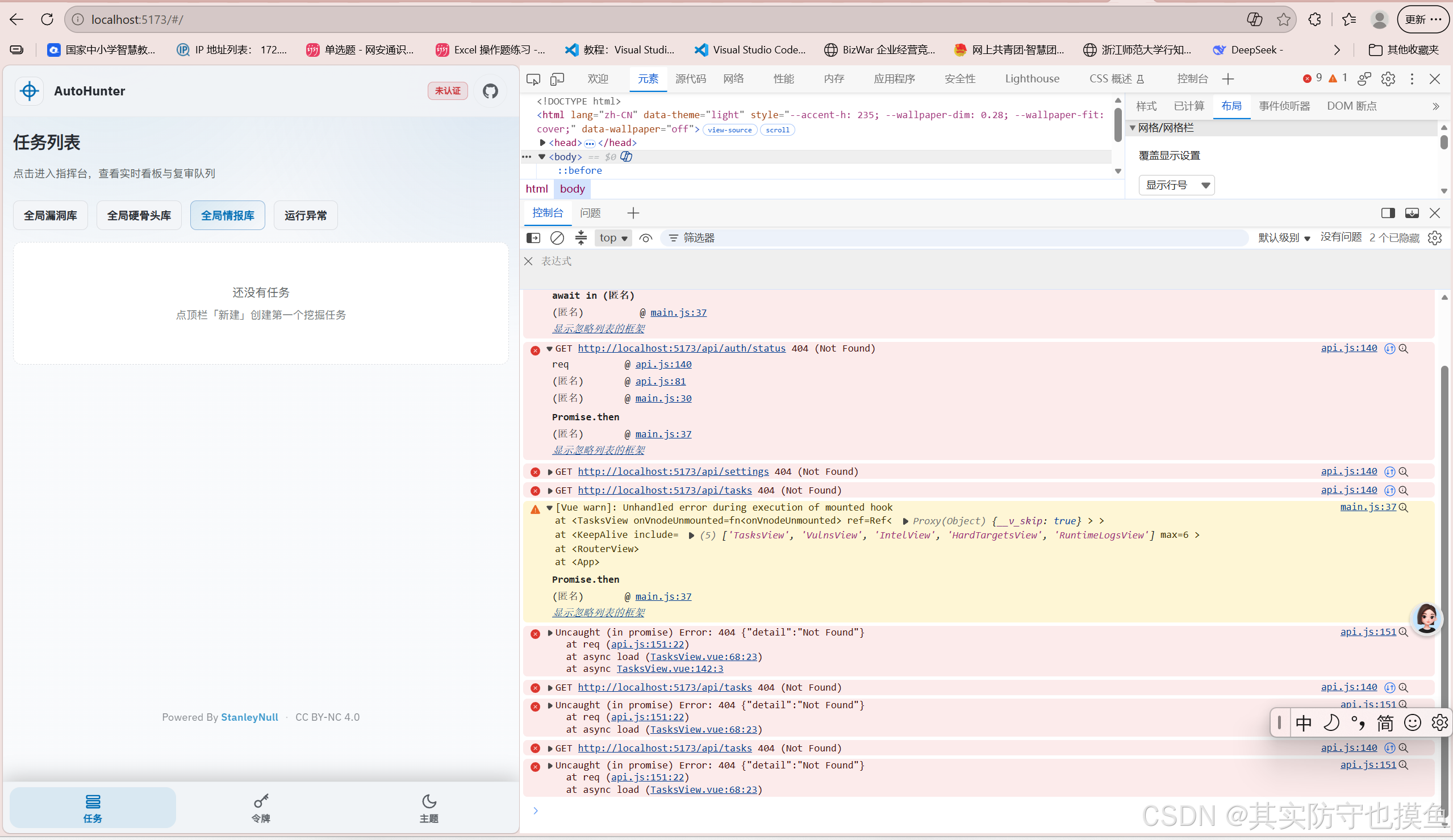Collapse the Vue warn message entry
Screen dimensions: 1453x840
click(549, 508)
